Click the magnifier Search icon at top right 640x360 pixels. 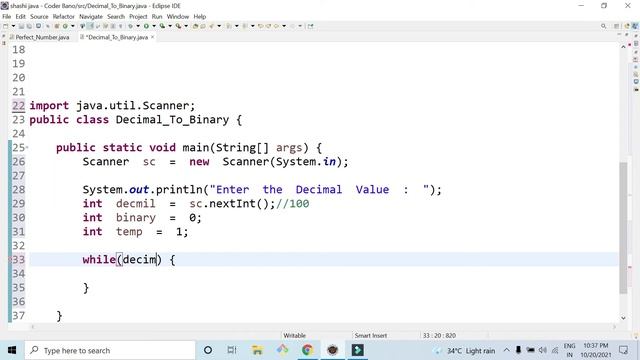tap(603, 26)
